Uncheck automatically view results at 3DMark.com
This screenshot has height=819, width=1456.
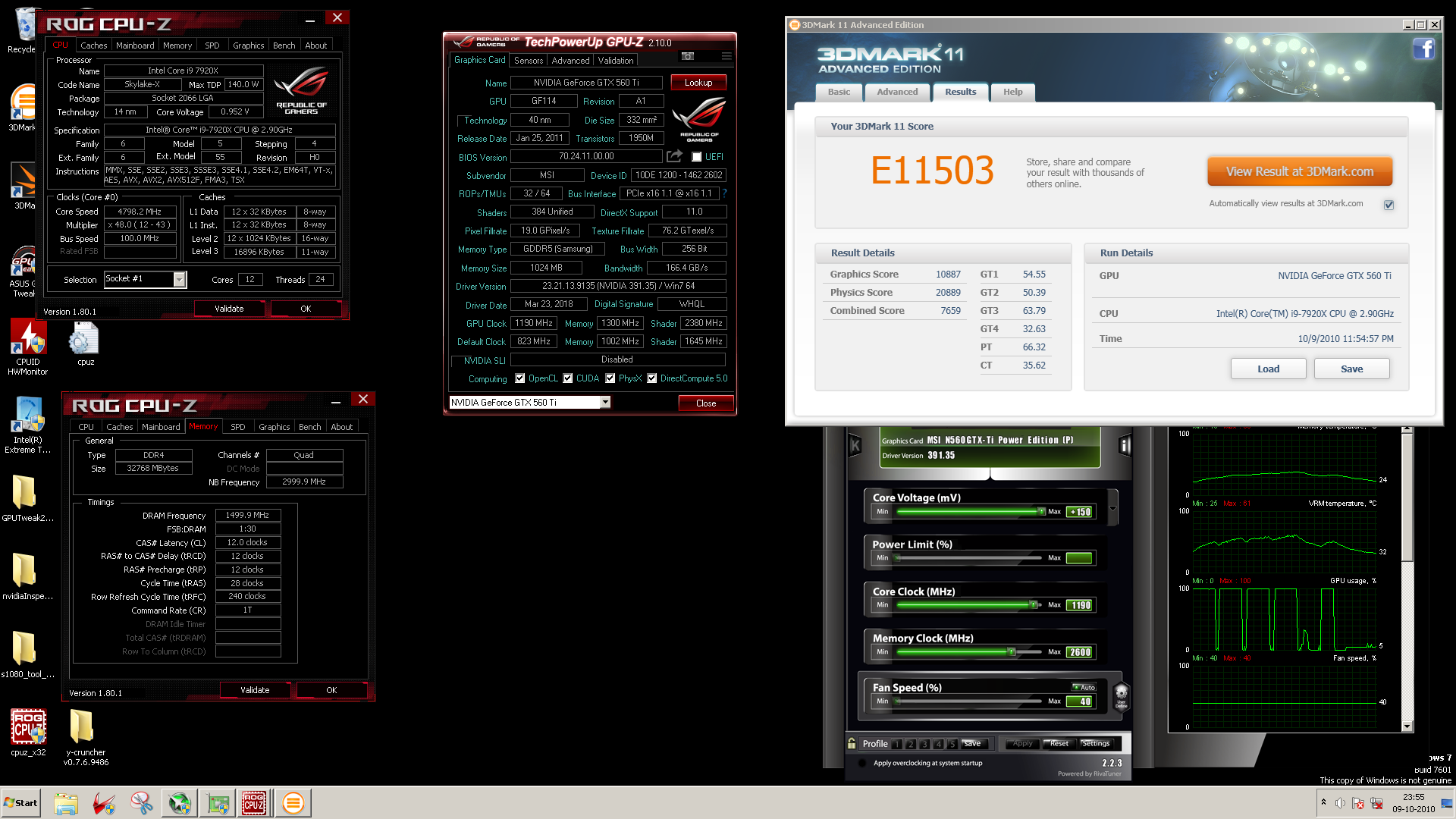pyautogui.click(x=1389, y=205)
